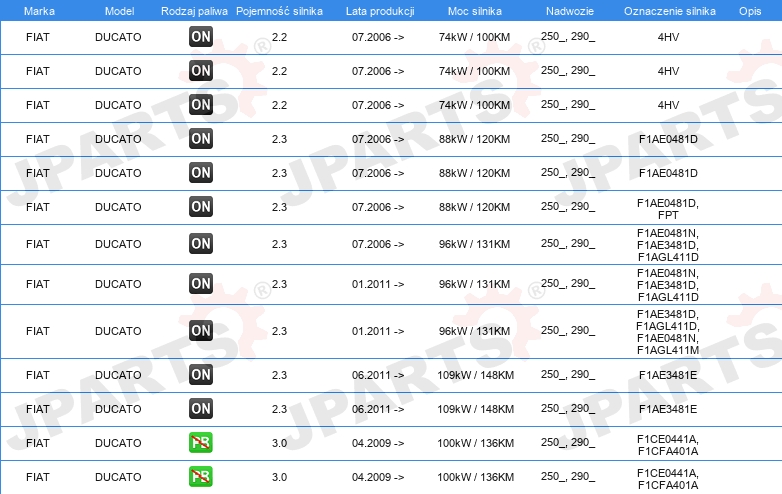
Task: Select '250_, 290_' in the F1AGL411M row
Action: pos(568,330)
